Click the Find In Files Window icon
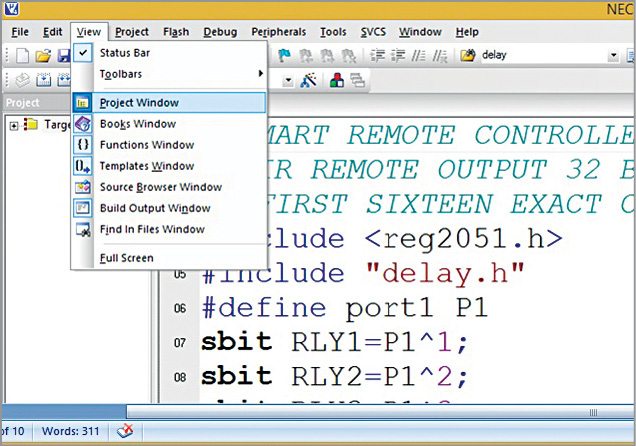This screenshot has width=636, height=446. point(83,229)
